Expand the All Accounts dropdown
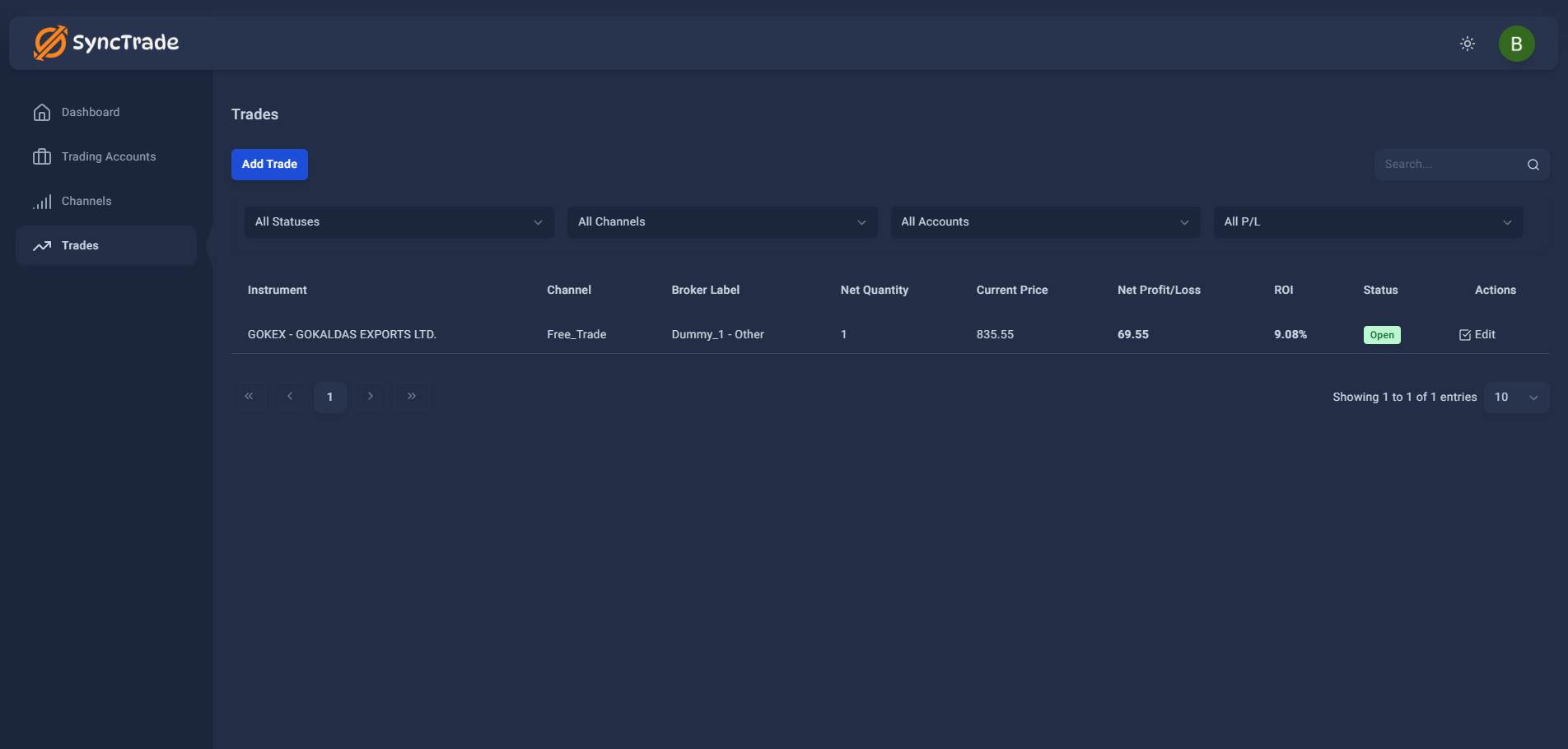This screenshot has width=1568, height=749. pos(1044,222)
